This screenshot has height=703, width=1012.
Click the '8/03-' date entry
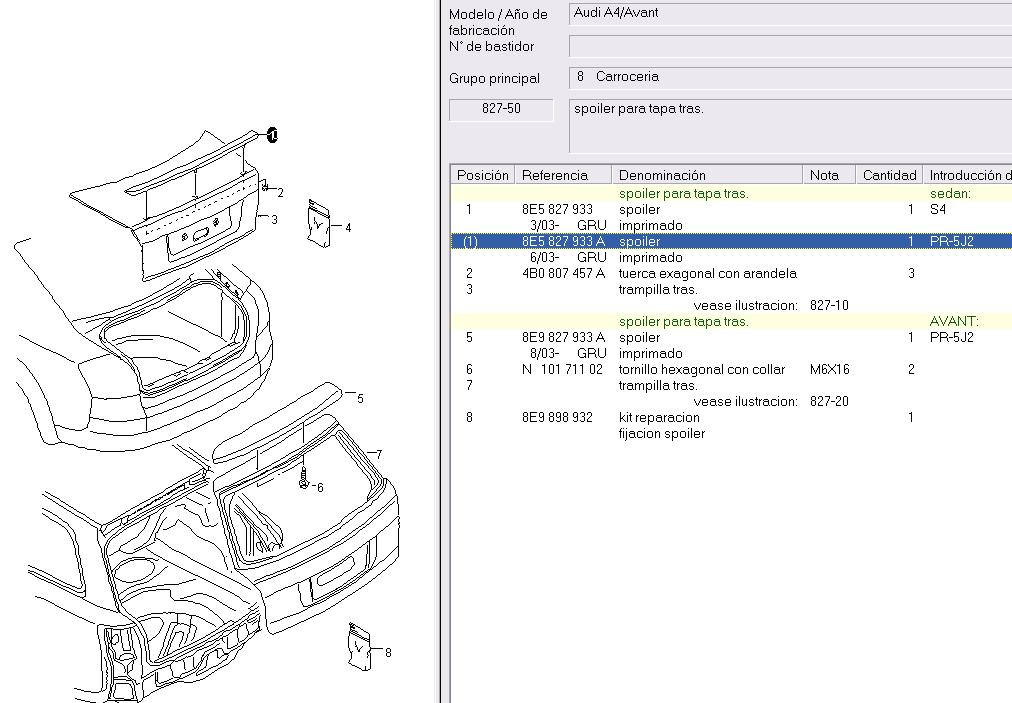click(x=545, y=353)
